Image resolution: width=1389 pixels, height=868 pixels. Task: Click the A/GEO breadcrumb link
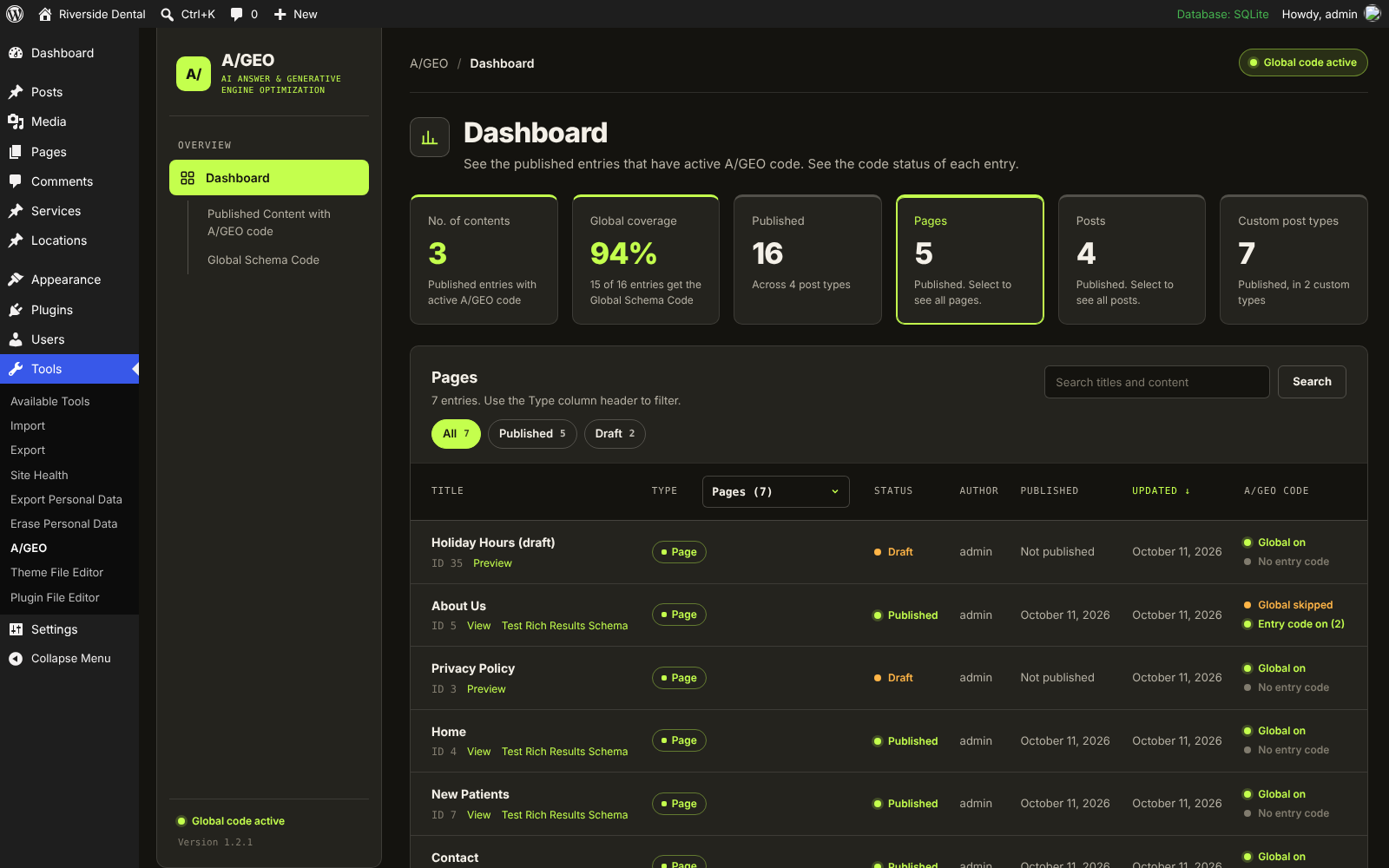(x=429, y=63)
